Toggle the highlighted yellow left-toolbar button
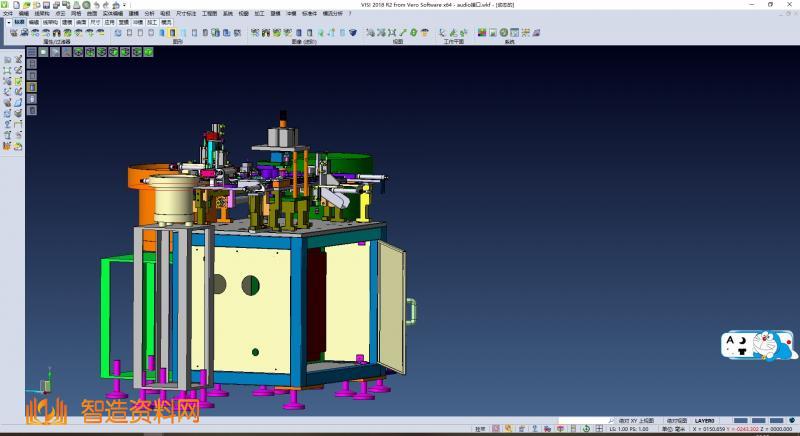Viewport: 800px width, 436px height. coord(32,86)
